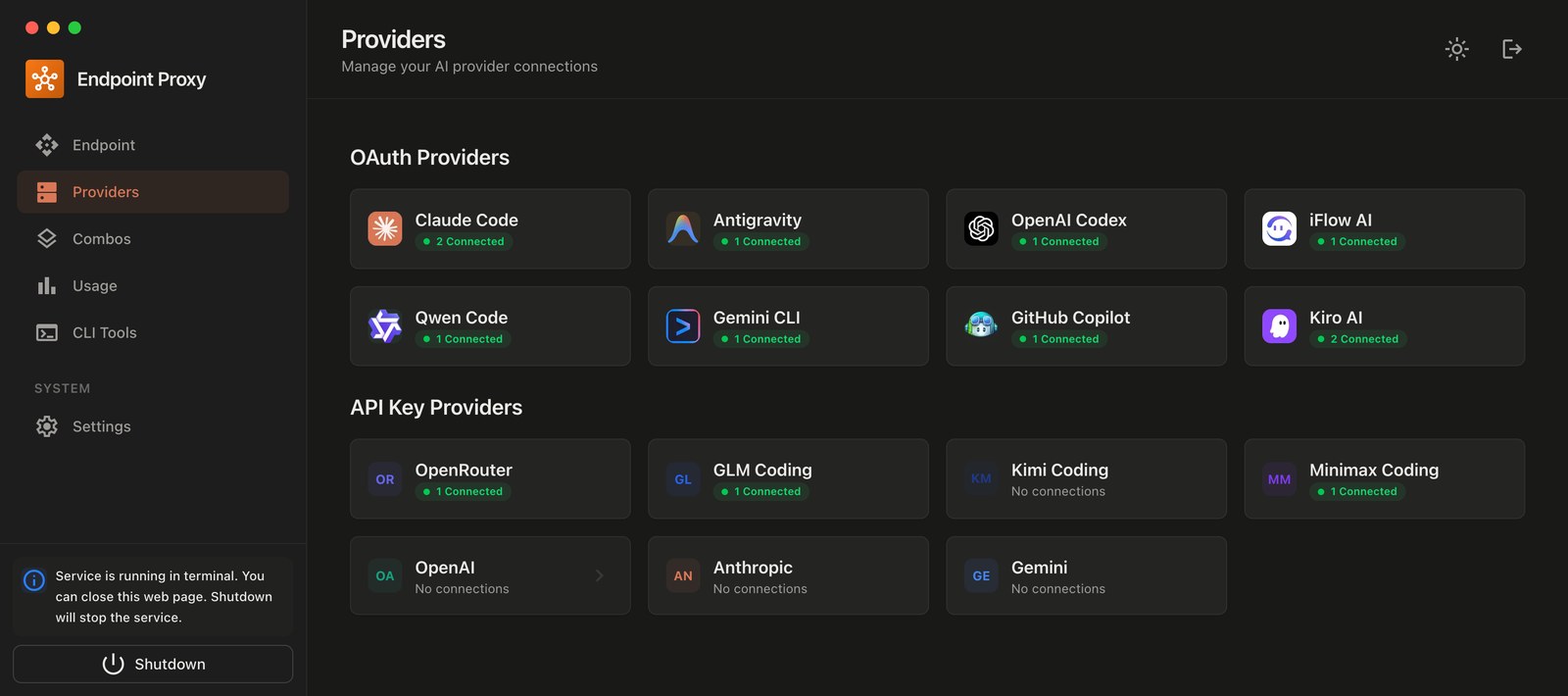1568x696 pixels.
Task: Click the Antigravity logo icon
Action: [x=683, y=228]
